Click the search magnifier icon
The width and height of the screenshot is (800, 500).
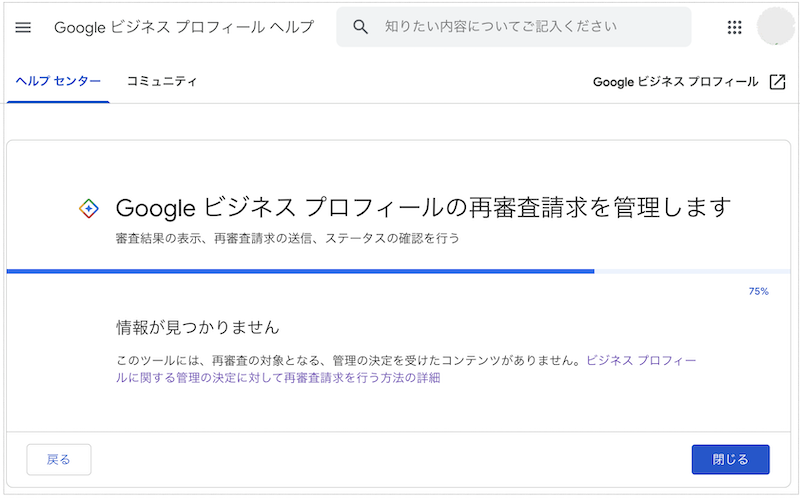pos(360,27)
